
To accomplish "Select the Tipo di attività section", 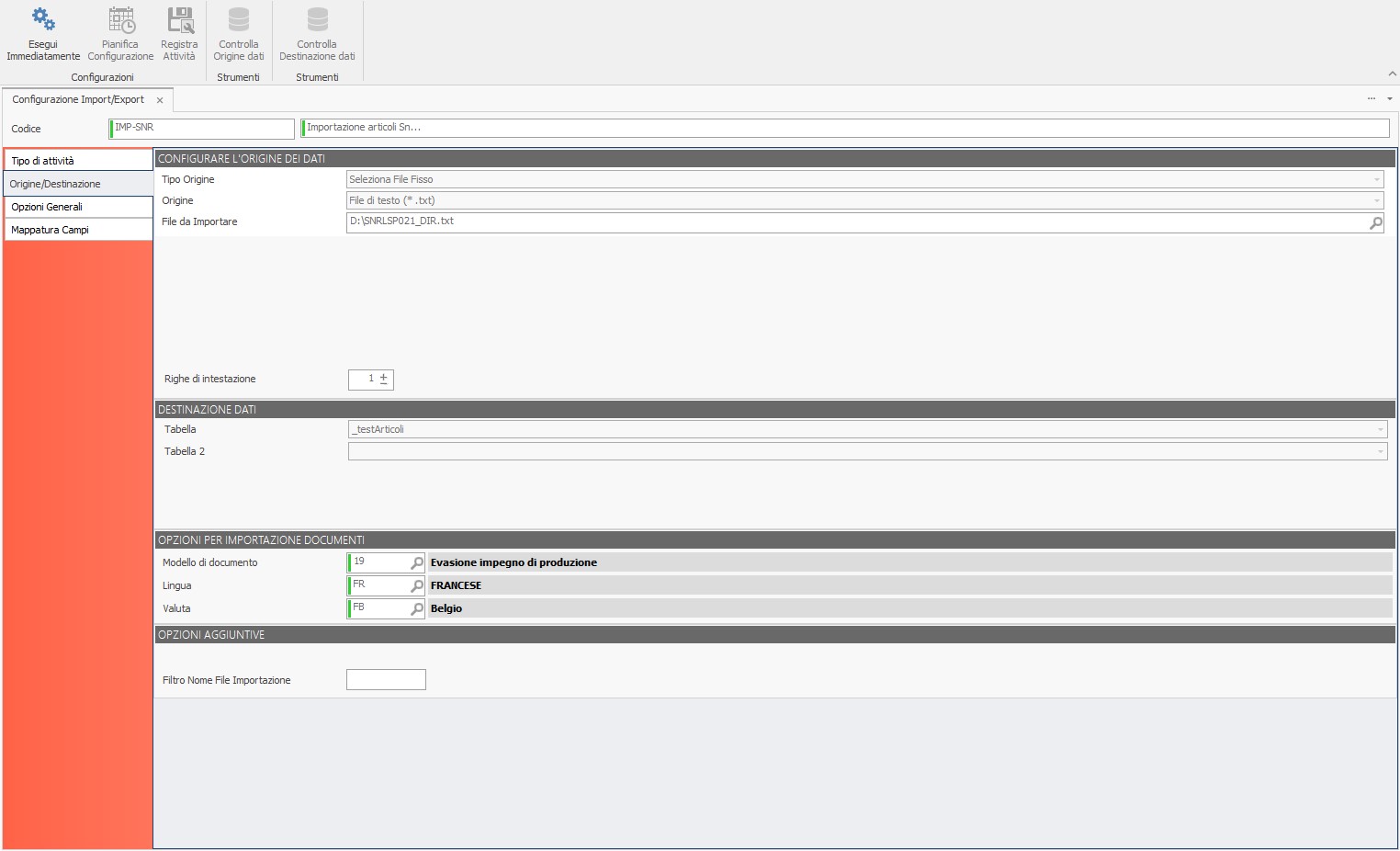I will tap(78, 160).
